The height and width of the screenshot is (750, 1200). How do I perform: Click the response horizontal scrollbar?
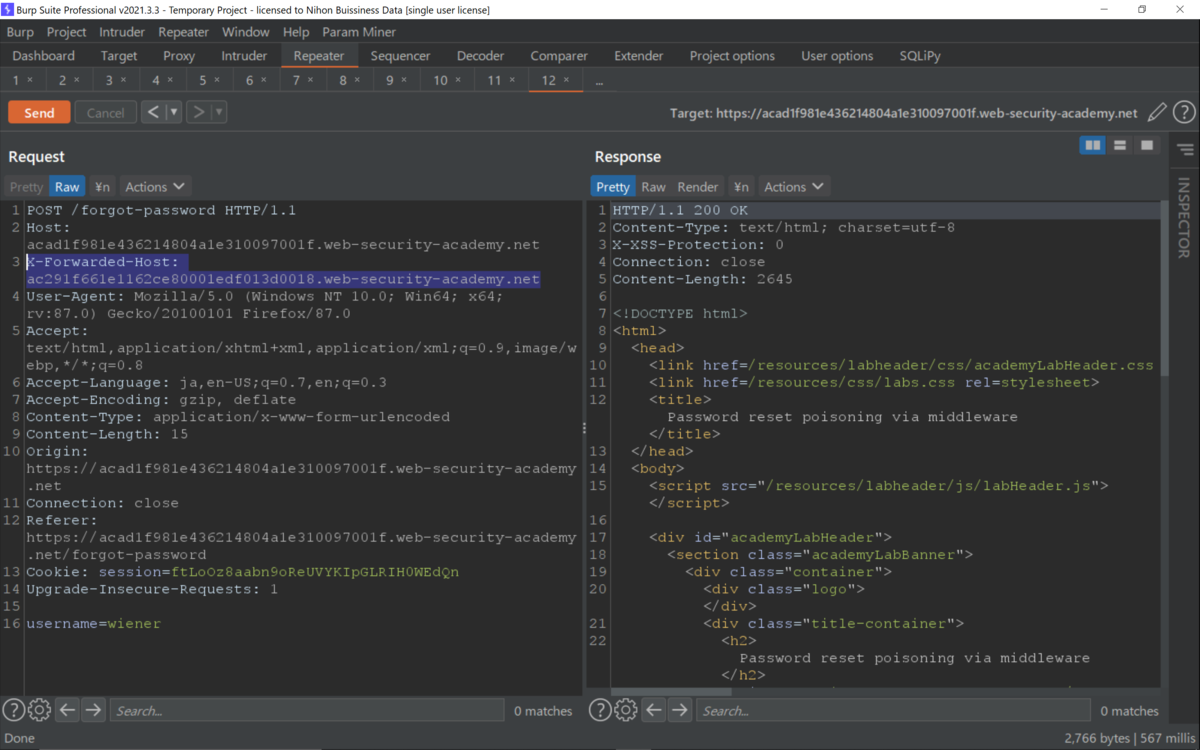[x=672, y=691]
